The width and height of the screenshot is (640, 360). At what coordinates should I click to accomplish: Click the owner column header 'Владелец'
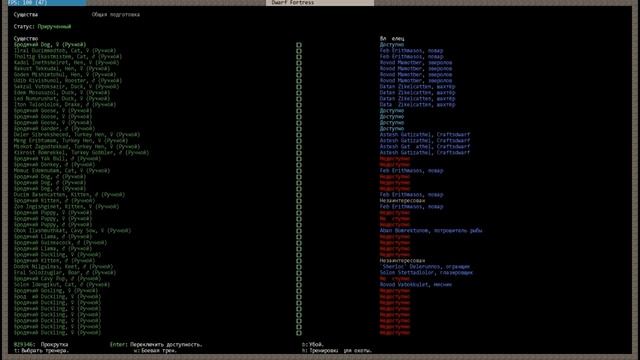[x=392, y=38]
